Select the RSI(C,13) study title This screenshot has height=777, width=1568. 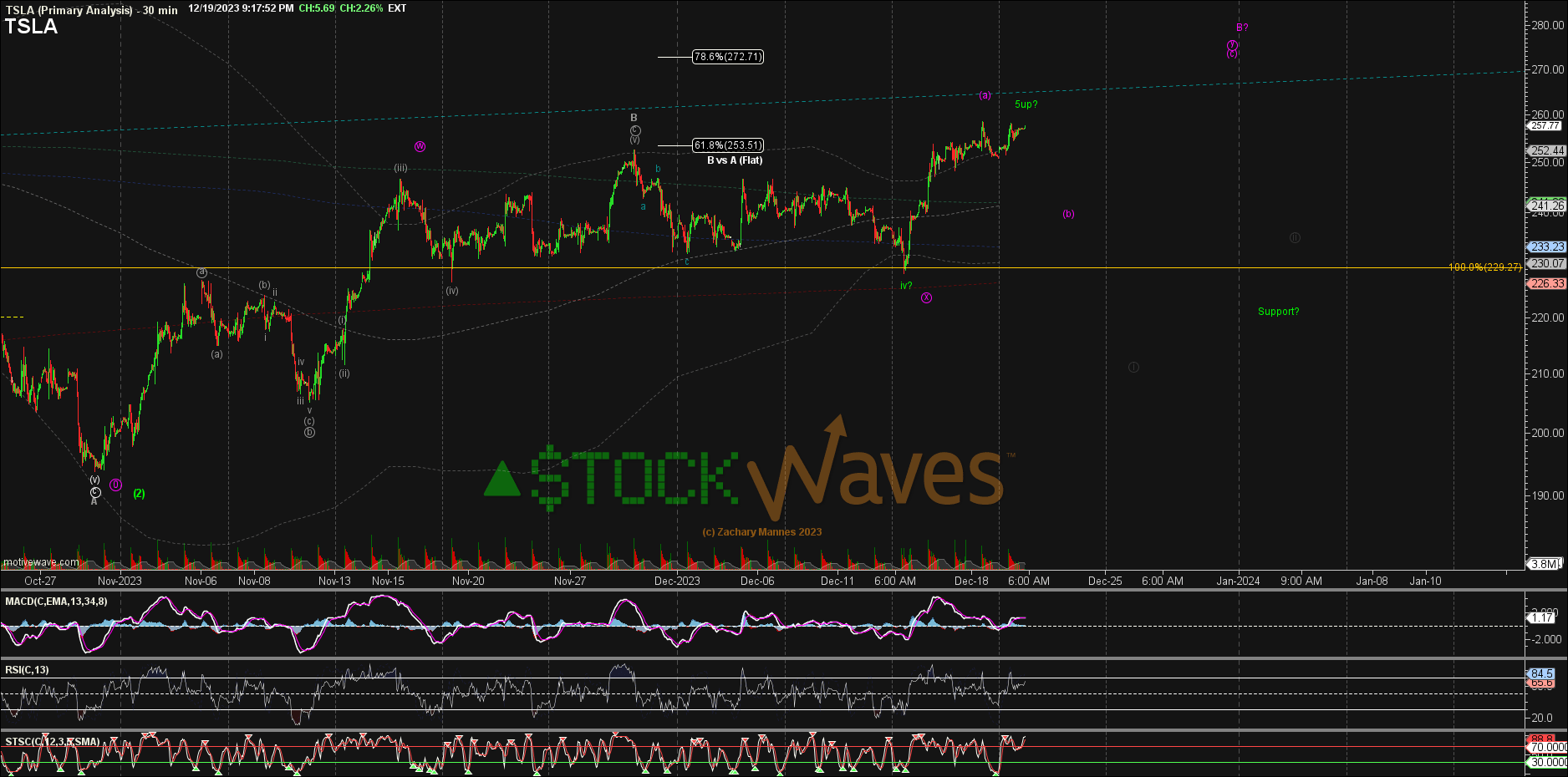(27, 670)
